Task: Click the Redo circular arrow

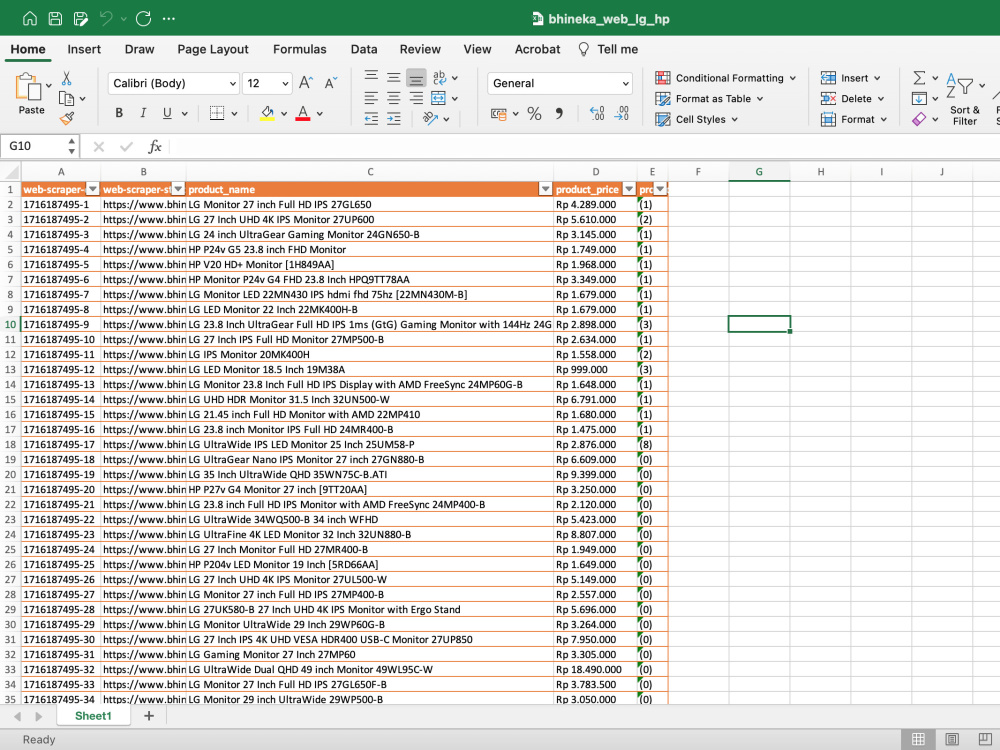Action: (143, 18)
